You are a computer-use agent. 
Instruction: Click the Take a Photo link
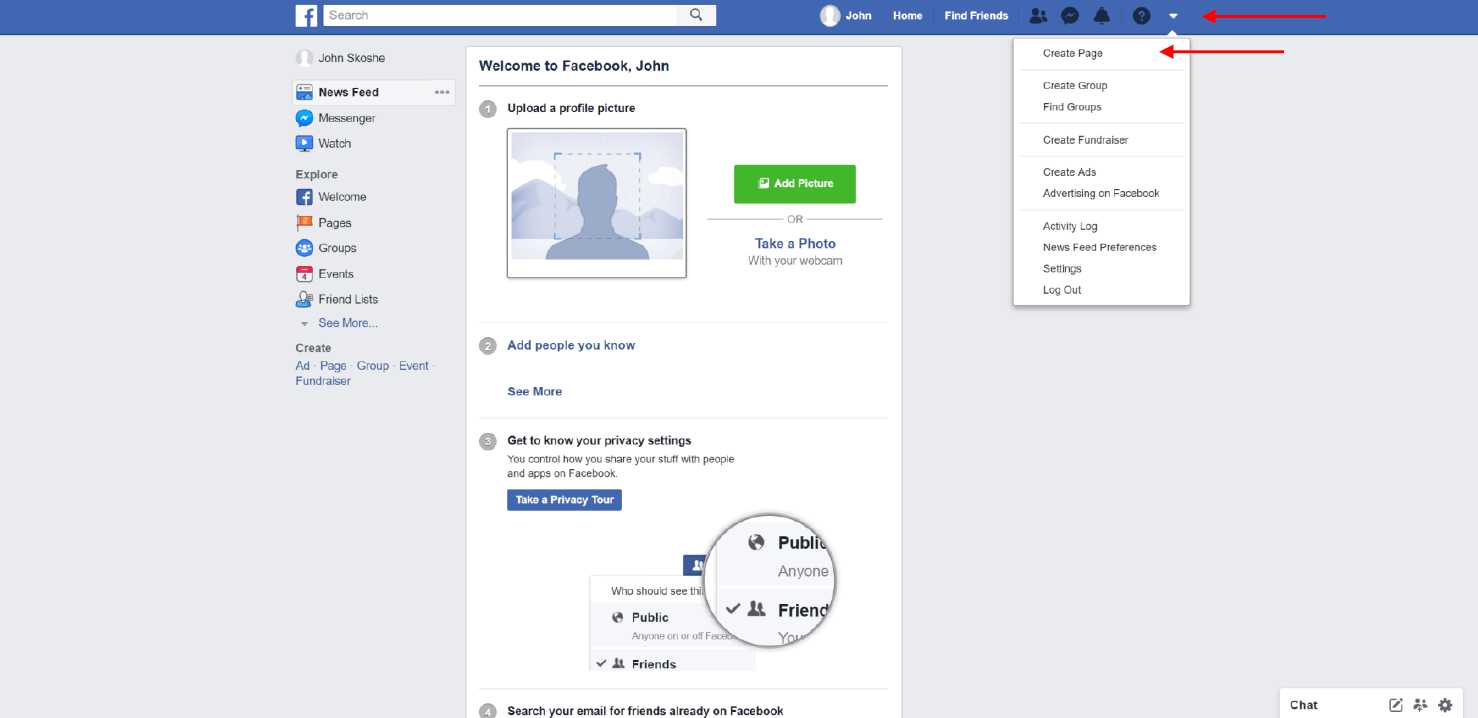tap(795, 243)
